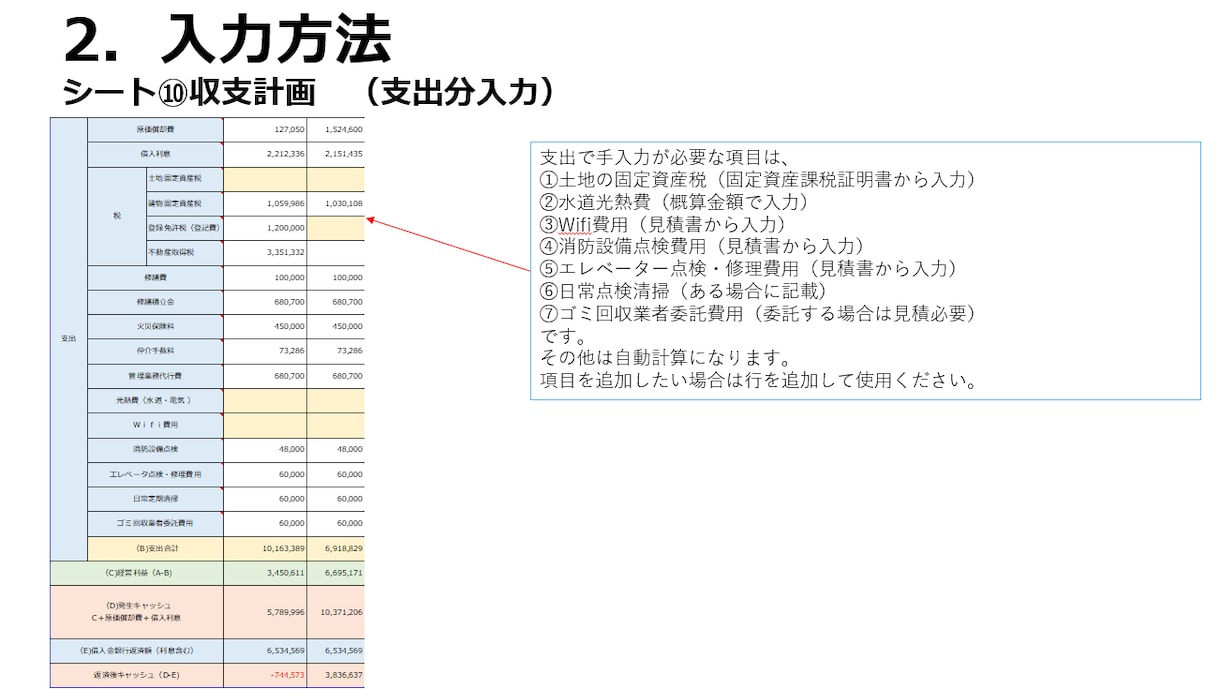Image resolution: width=1220 pixels, height=689 pixels.
Task: Click the Wifi費用 row label
Action: click(155, 425)
